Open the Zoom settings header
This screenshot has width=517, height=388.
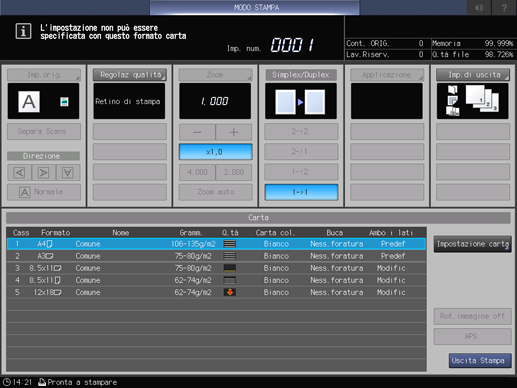215,75
